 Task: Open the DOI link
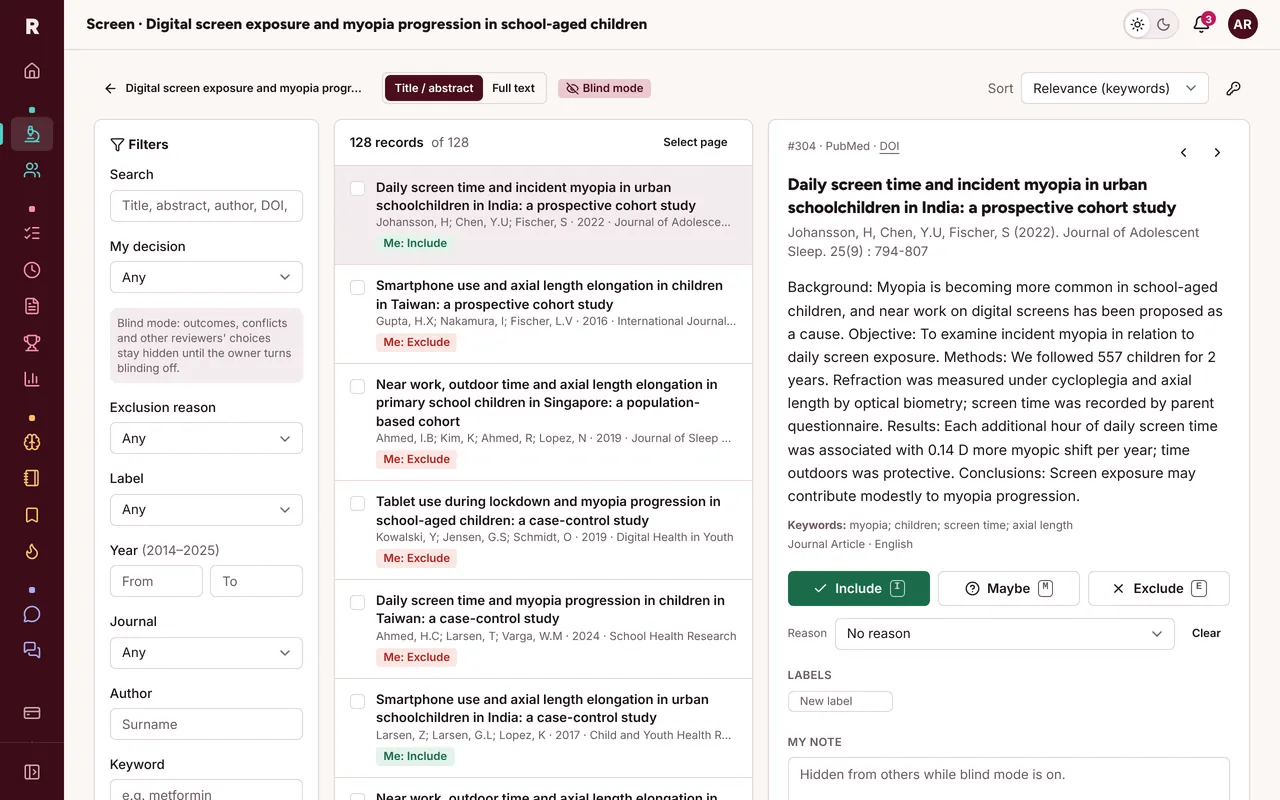point(889,146)
